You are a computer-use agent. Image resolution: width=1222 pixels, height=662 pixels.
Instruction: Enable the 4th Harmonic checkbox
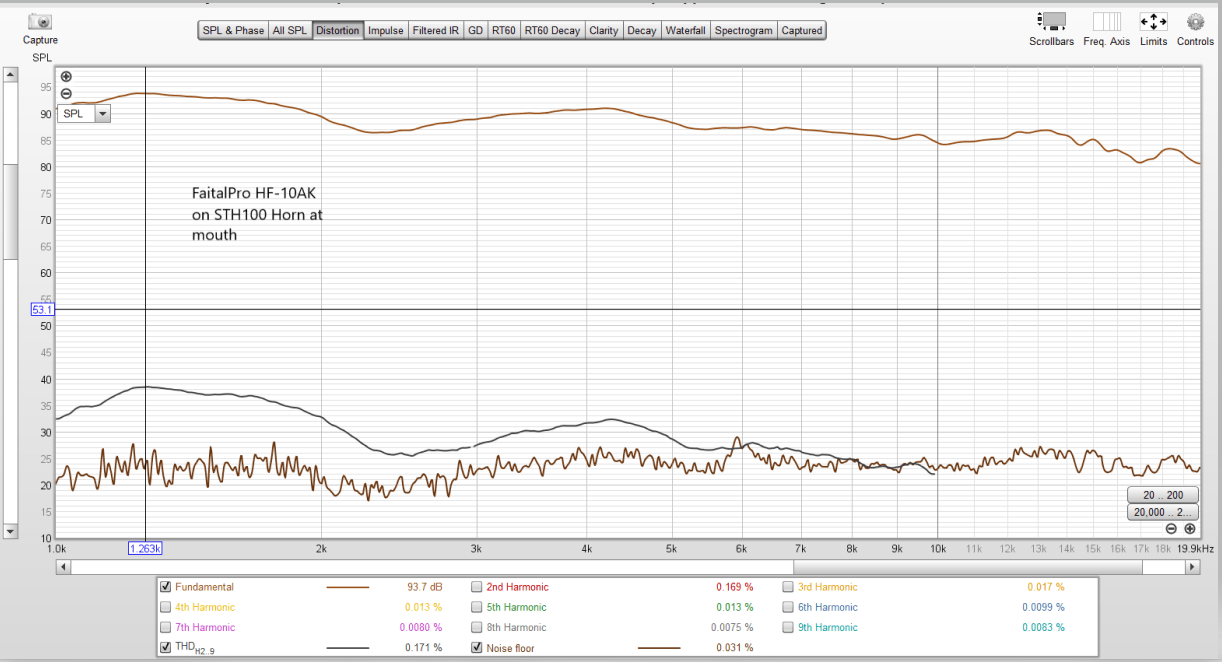tap(166, 607)
